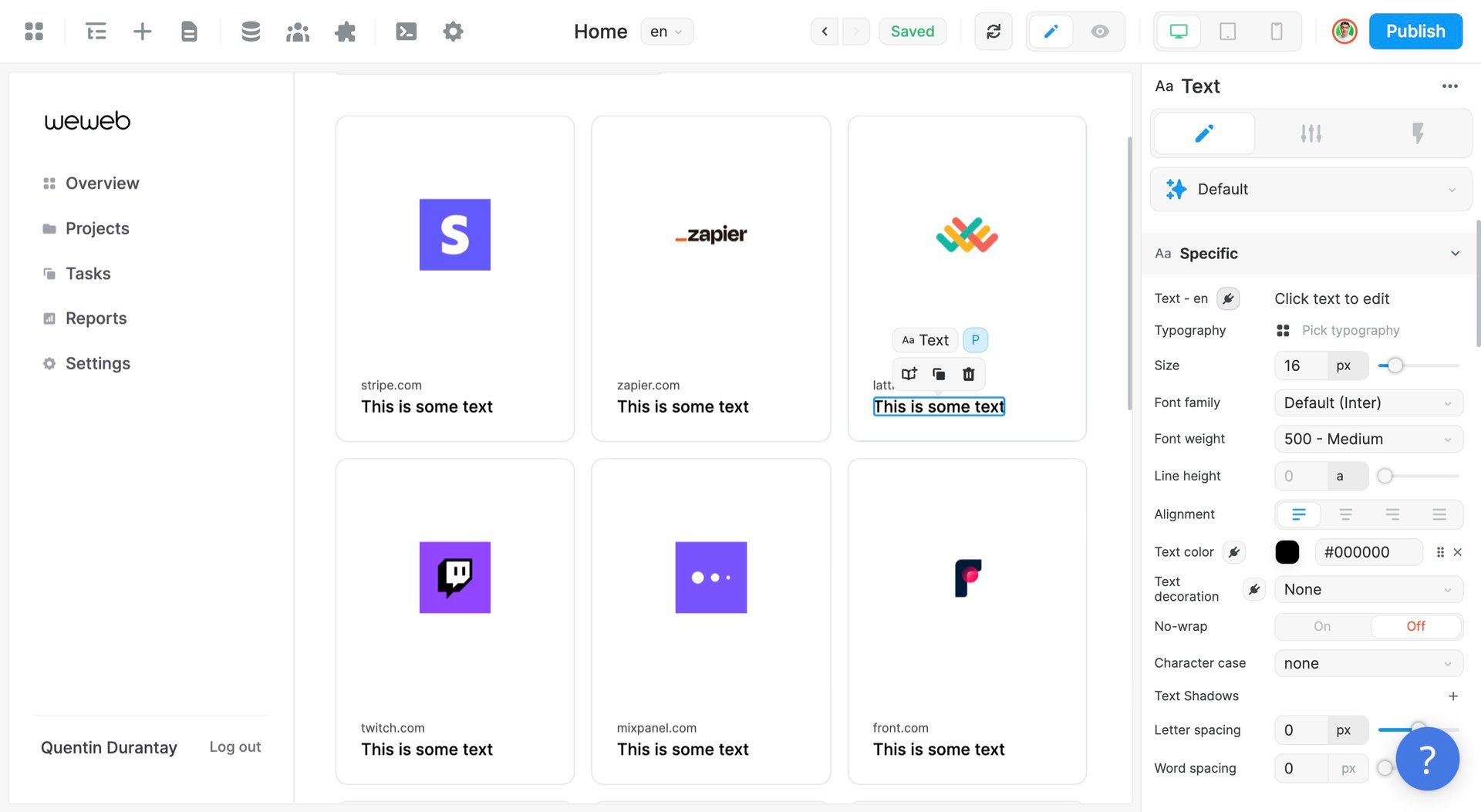Set text alignment to left
Screen dimensions: 1481x812
1299,514
